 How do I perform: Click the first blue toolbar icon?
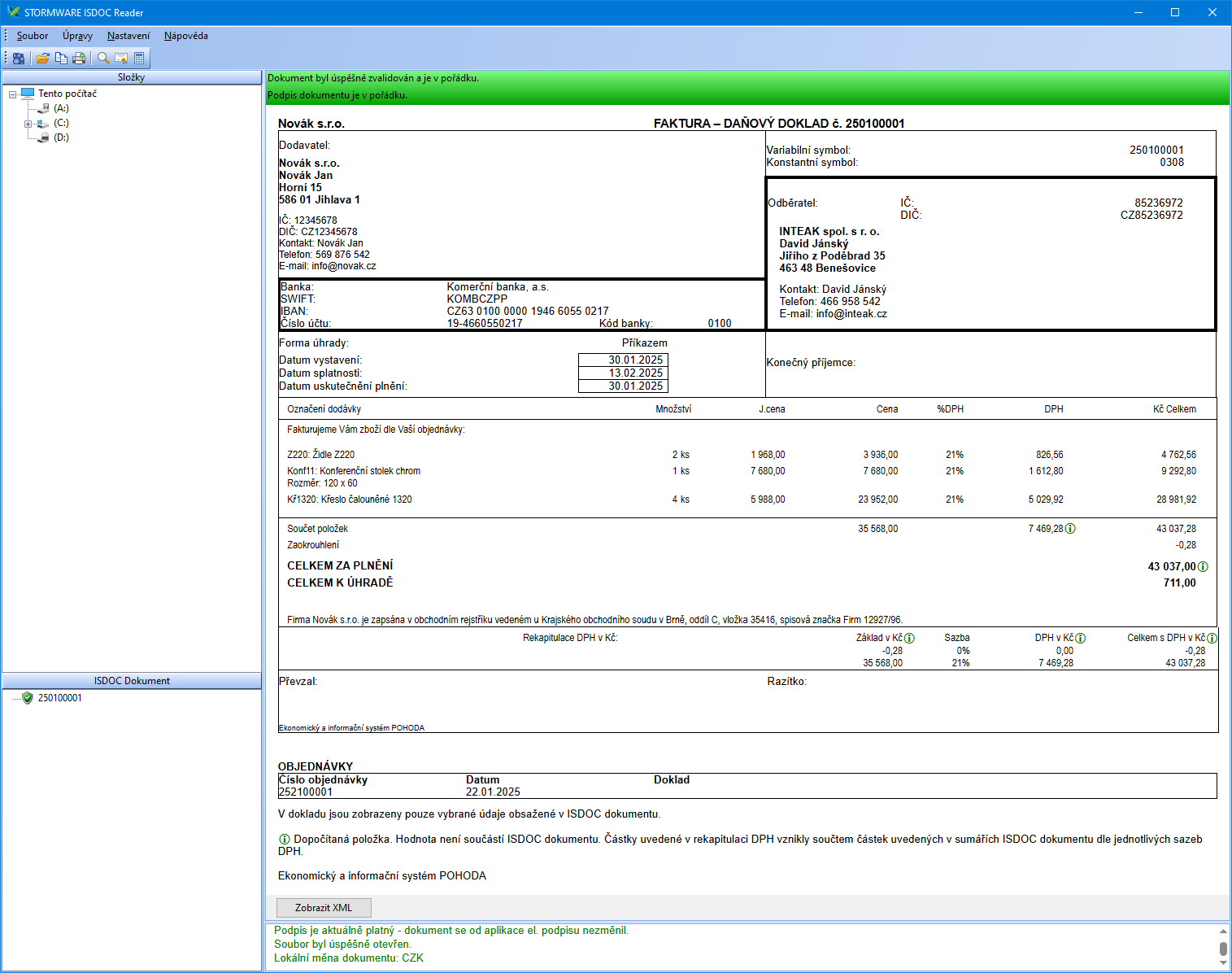point(19,59)
